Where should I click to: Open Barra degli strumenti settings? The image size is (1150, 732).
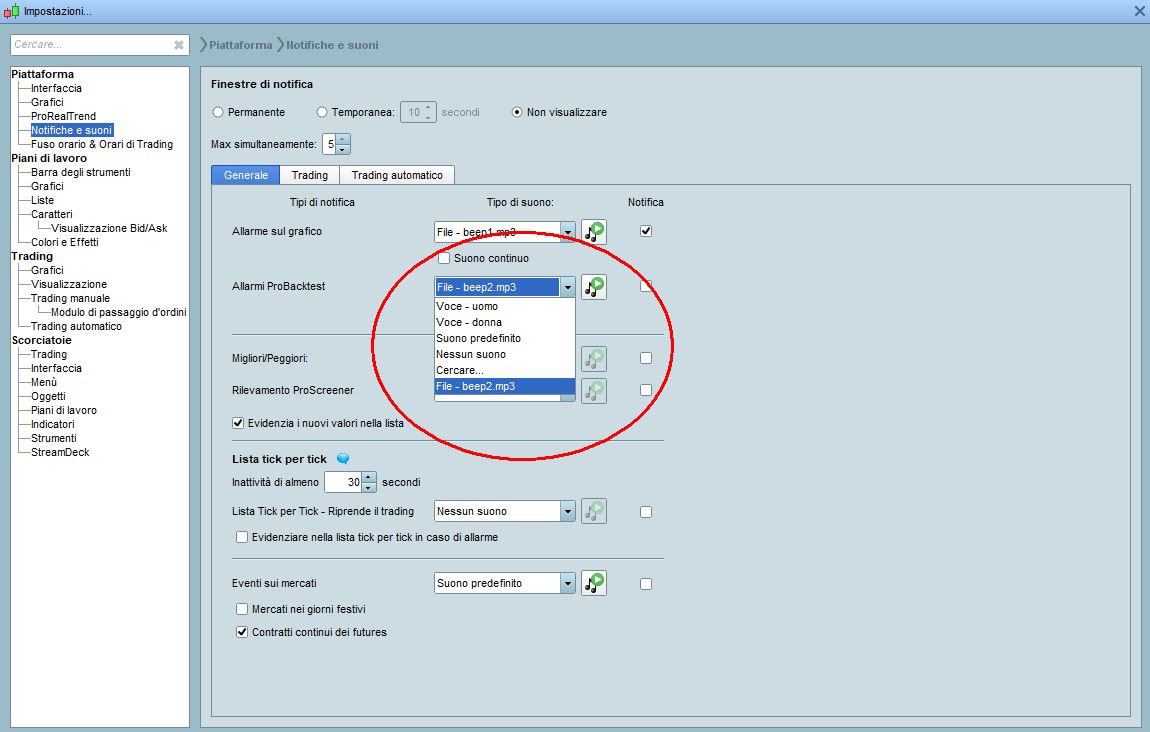tap(81, 172)
